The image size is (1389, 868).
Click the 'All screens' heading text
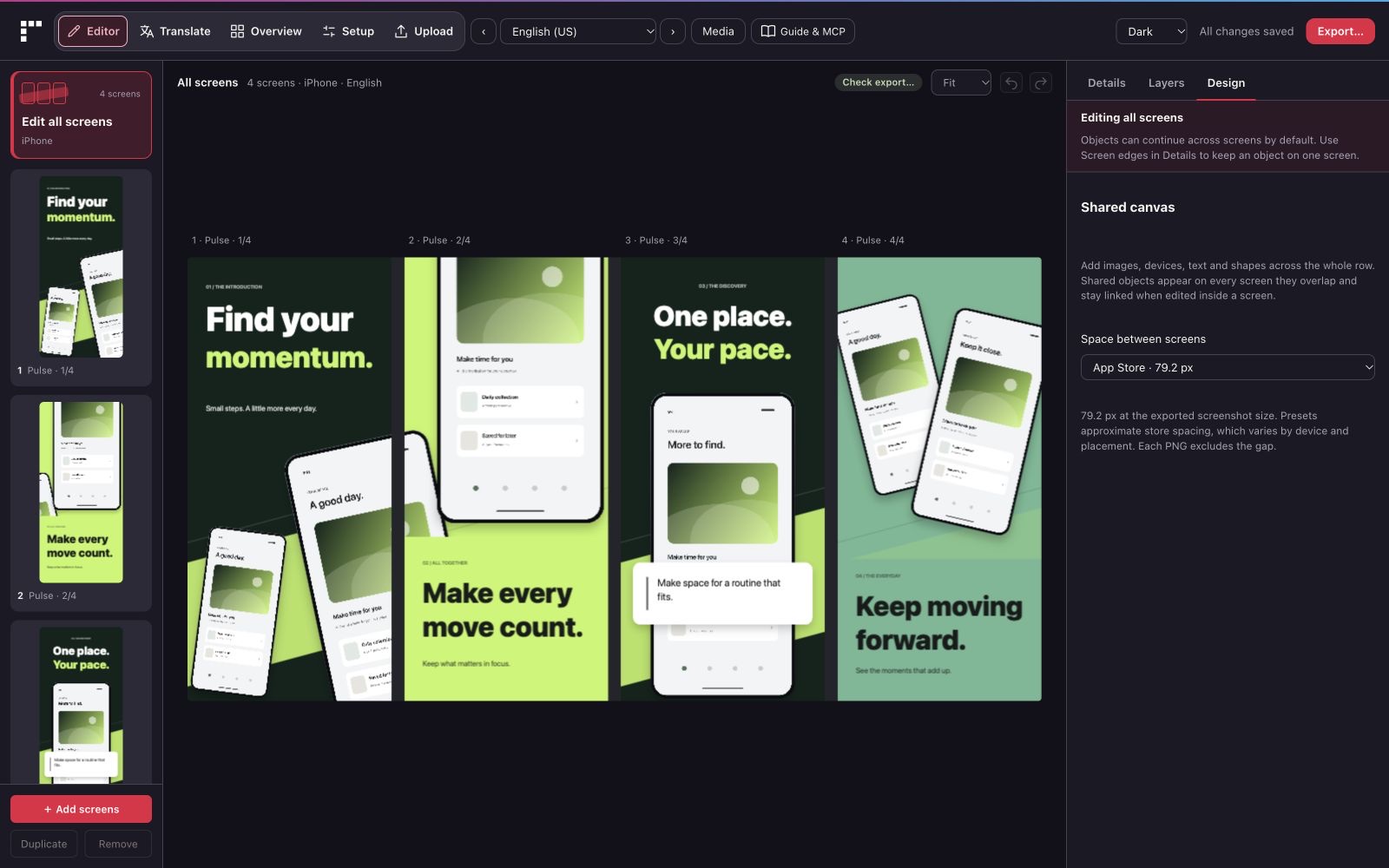tap(207, 82)
